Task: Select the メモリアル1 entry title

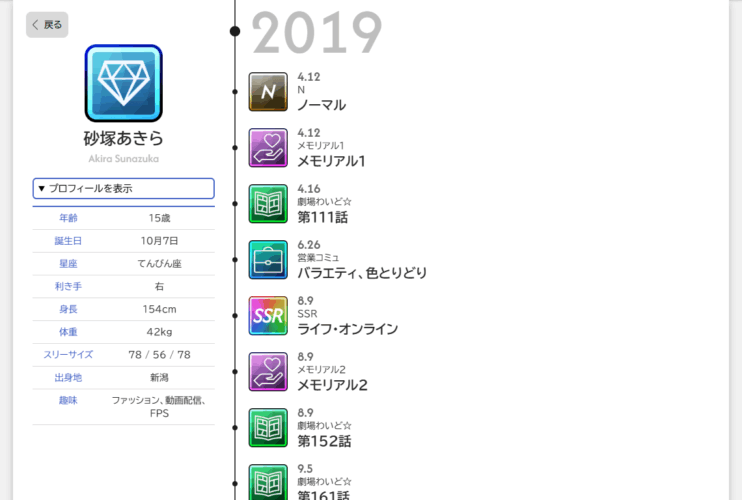Action: click(x=331, y=161)
